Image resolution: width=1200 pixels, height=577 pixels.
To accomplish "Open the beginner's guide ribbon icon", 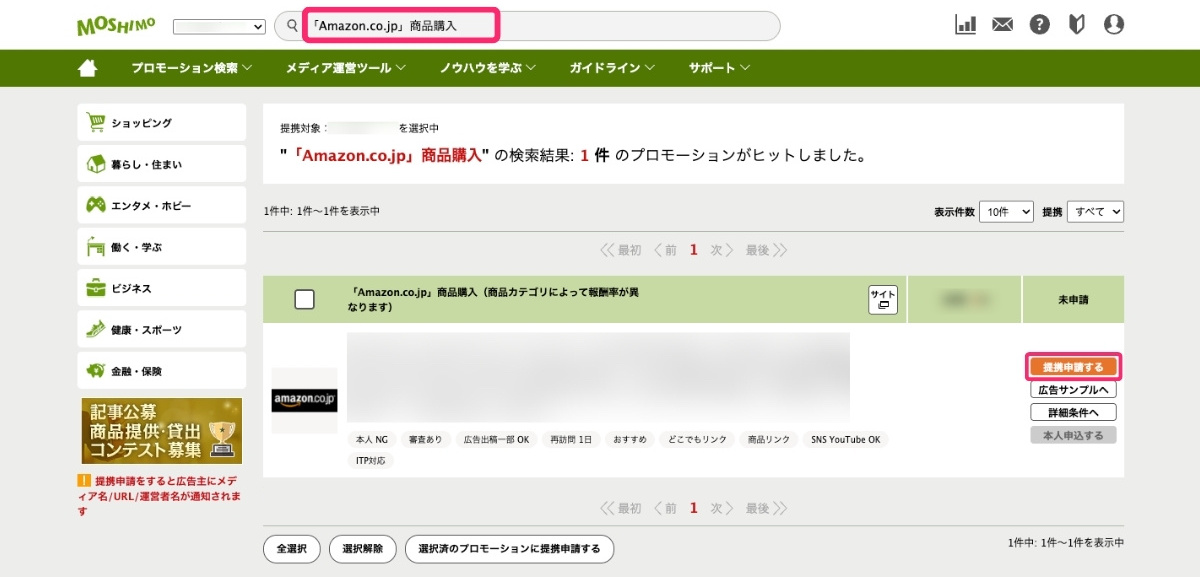I will [x=1076, y=24].
